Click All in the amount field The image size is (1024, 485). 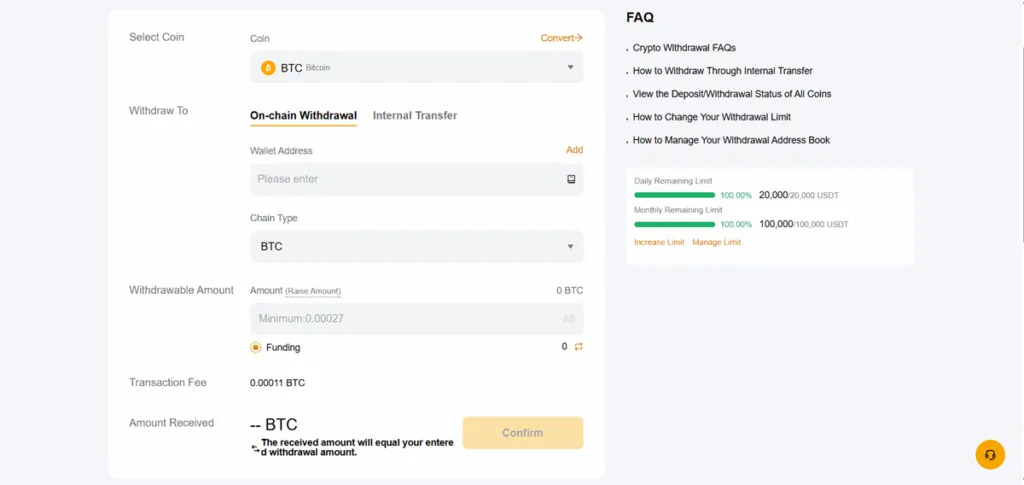click(568, 319)
